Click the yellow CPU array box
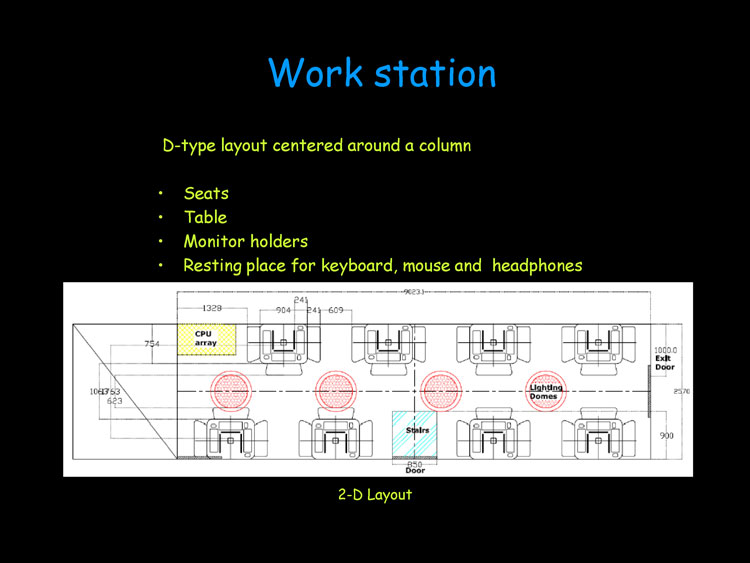The image size is (750, 563). tap(206, 339)
